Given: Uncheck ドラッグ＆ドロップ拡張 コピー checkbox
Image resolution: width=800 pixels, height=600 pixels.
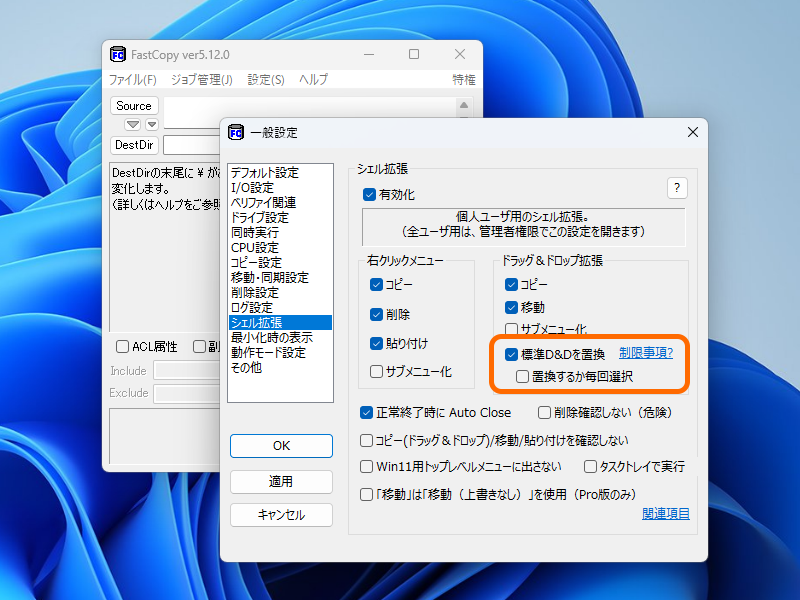Looking at the screenshot, I should [511, 284].
